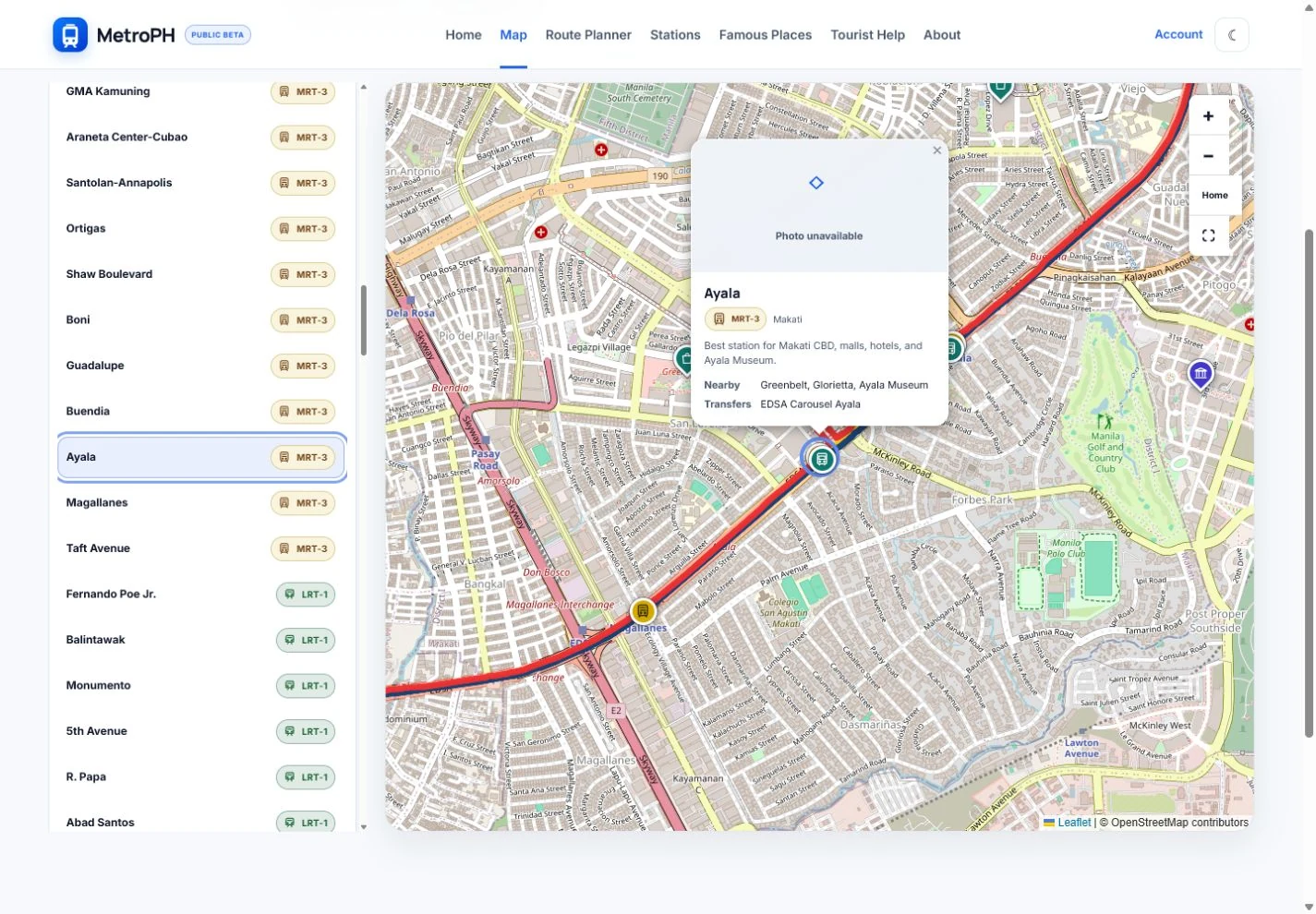
Task: Close the Ayala station popup
Action: [x=936, y=150]
